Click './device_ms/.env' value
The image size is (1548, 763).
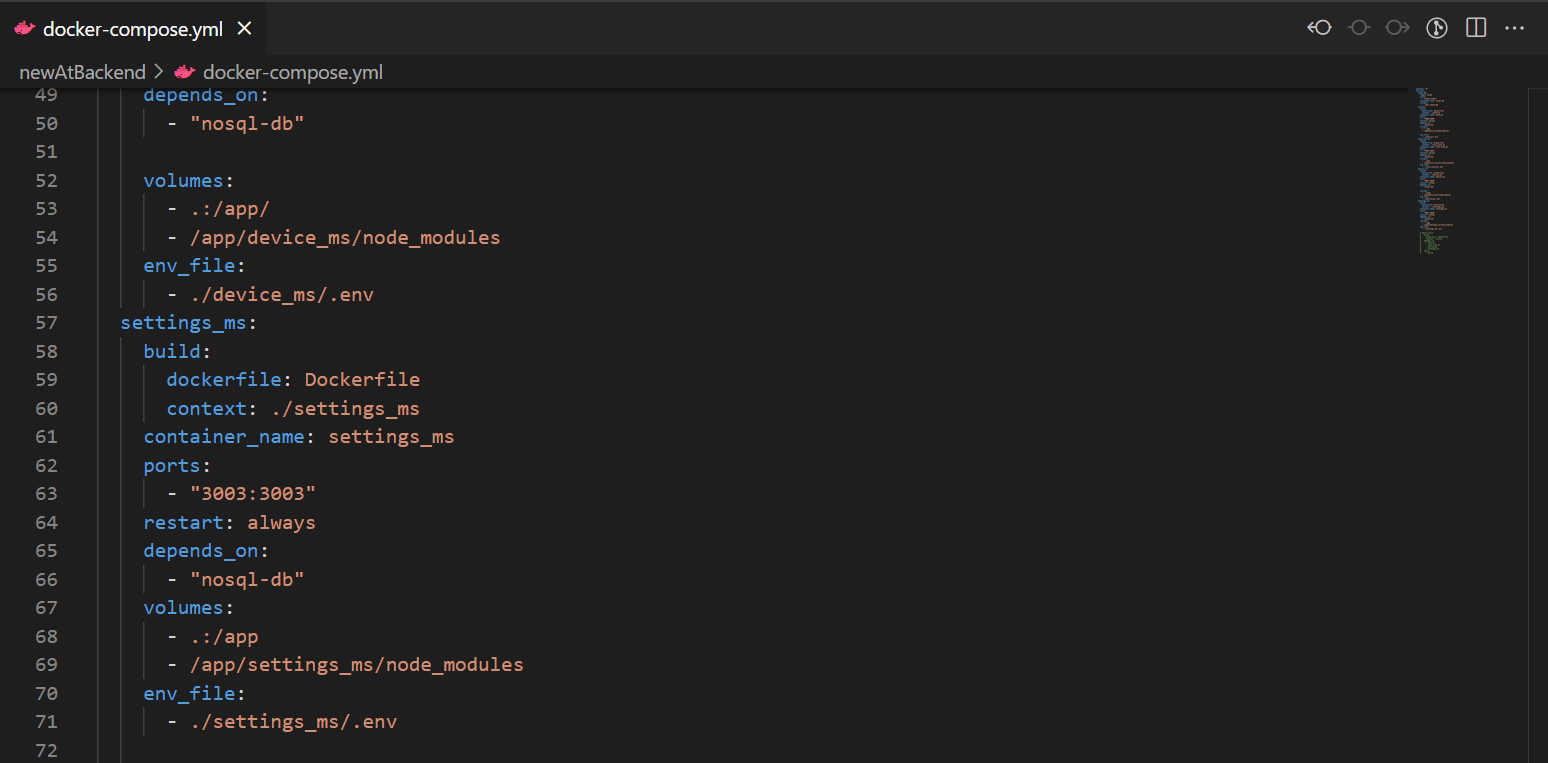282,295
